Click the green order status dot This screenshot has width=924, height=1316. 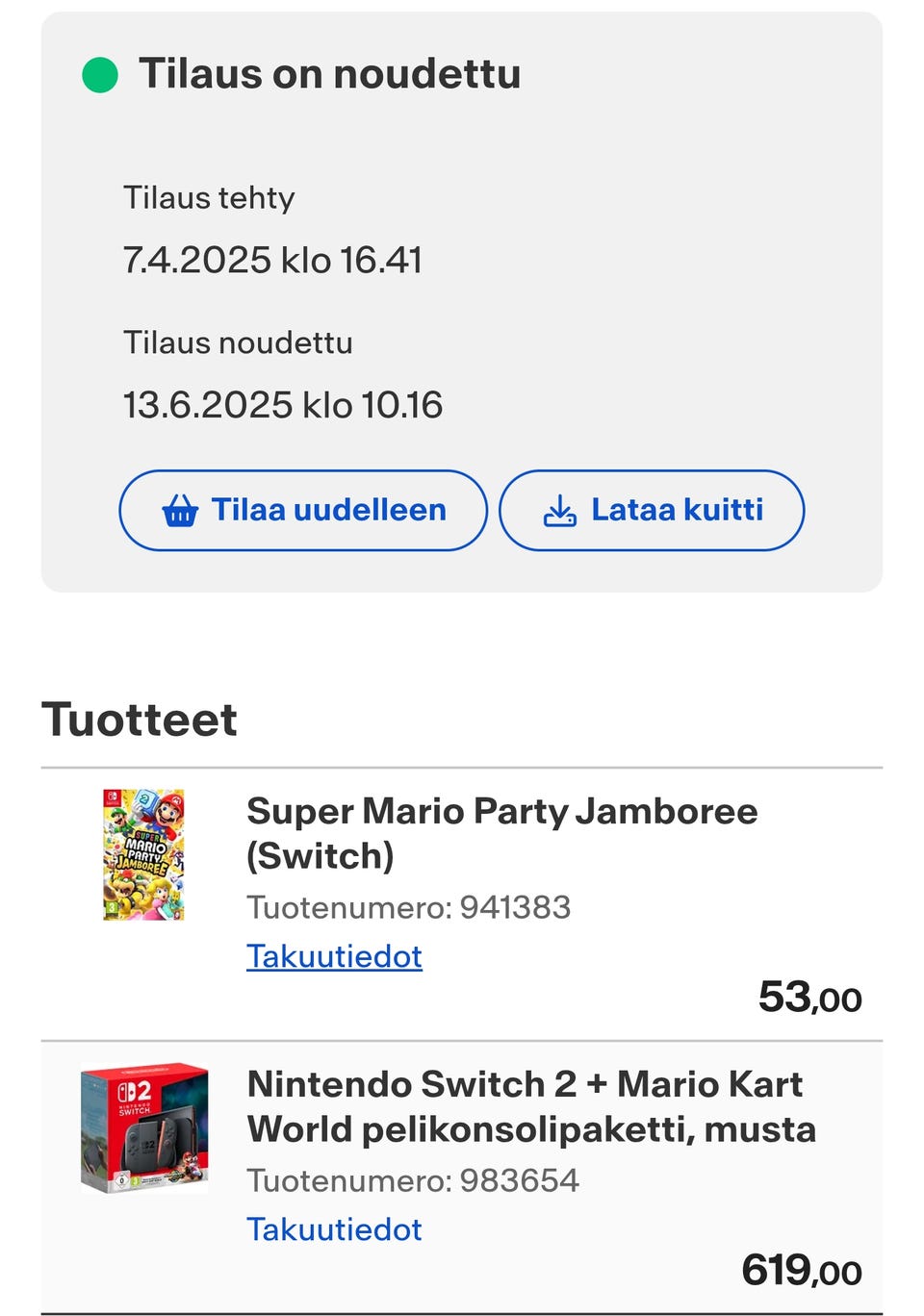pos(100,75)
